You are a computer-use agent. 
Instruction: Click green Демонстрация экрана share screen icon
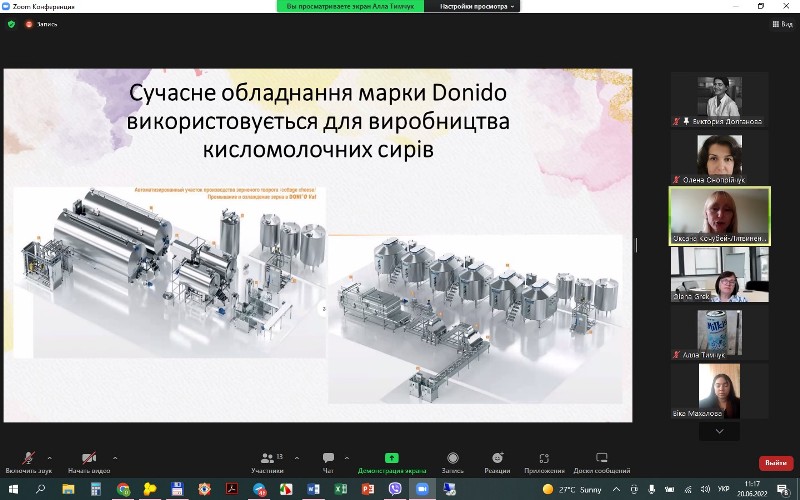(x=392, y=459)
